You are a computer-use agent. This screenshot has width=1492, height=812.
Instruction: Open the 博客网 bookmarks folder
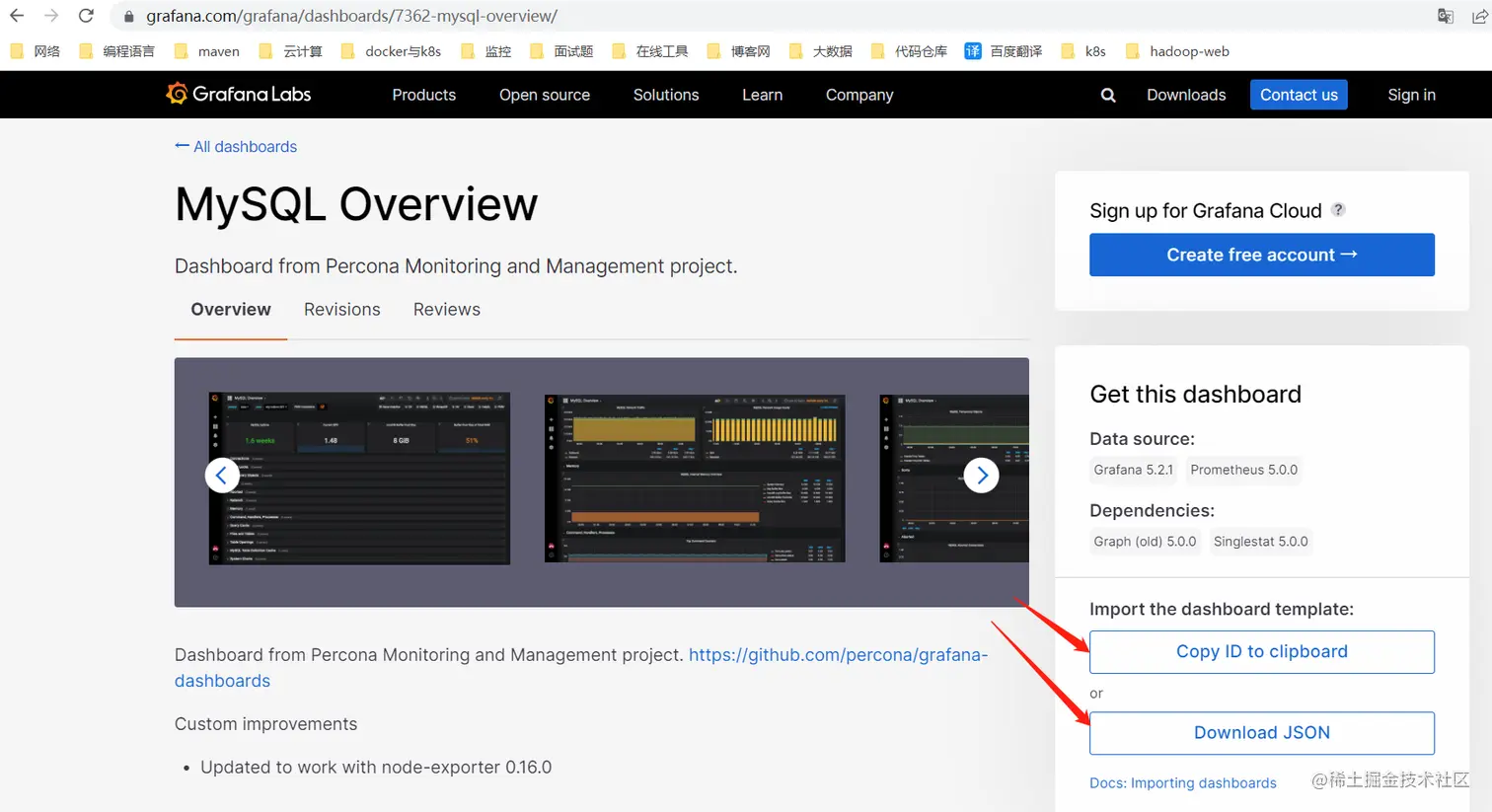coord(739,51)
